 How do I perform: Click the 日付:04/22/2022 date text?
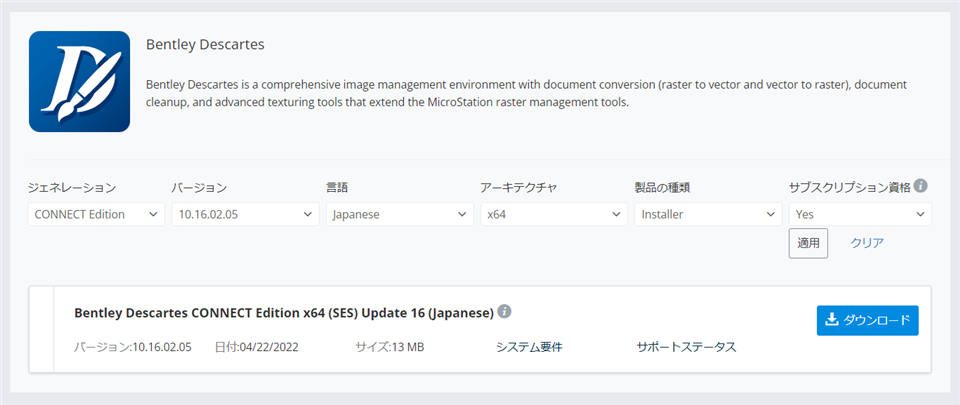(256, 347)
